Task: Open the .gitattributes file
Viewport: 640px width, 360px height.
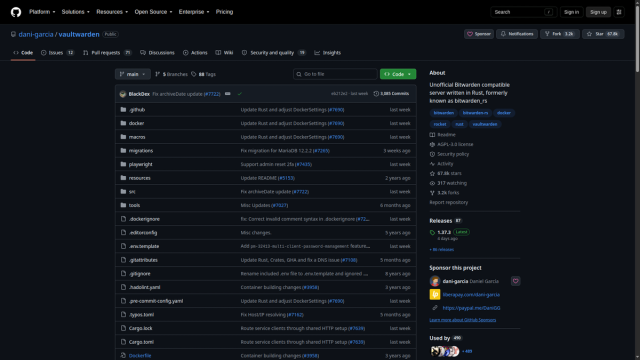Action: click(143, 260)
